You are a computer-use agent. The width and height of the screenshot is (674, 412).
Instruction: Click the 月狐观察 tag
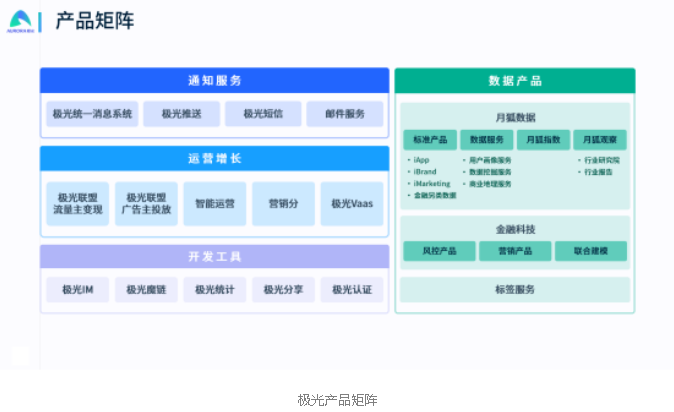point(600,140)
